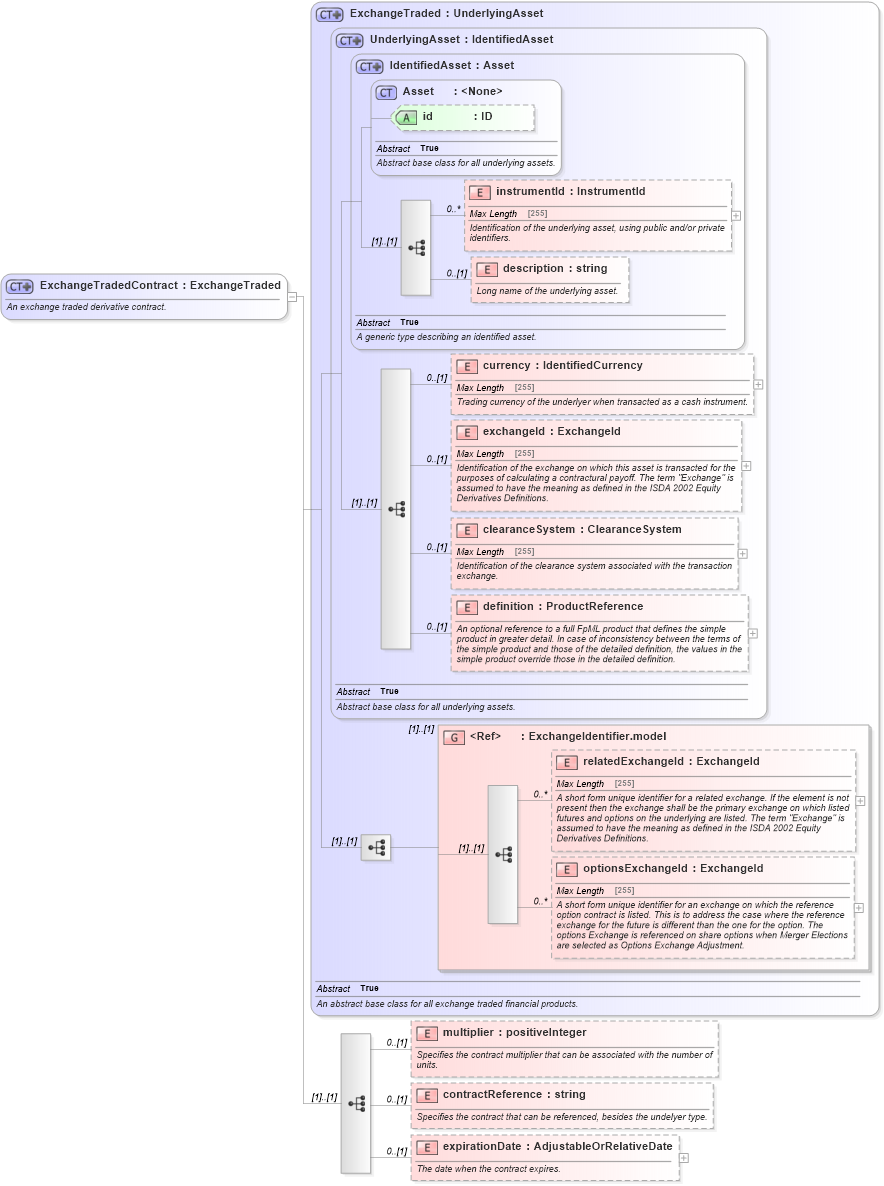Click the CT icon of Asset : <None>
The height and width of the screenshot is (1186, 884).
point(386,92)
